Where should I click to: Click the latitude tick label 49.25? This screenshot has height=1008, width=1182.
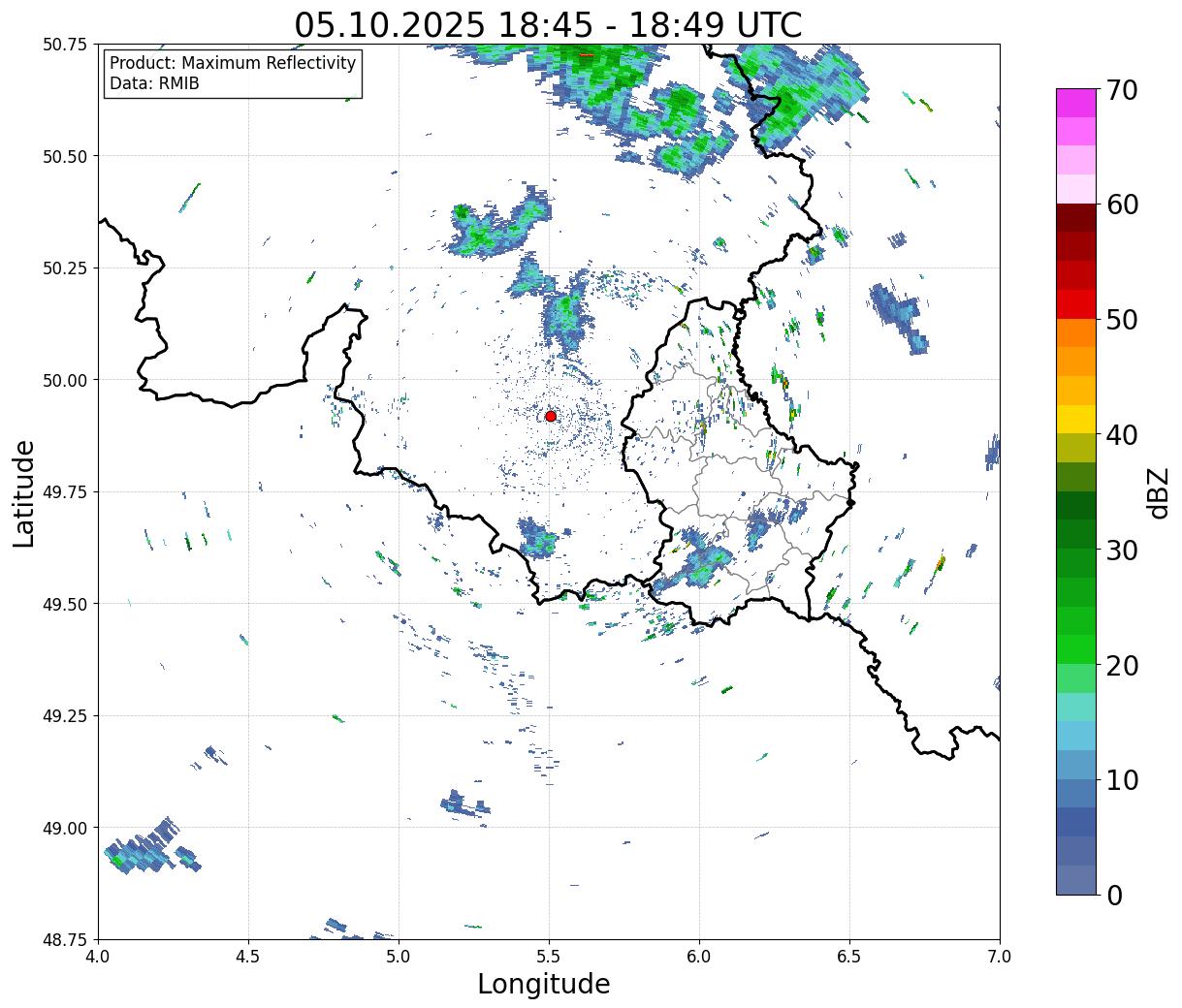click(65, 716)
